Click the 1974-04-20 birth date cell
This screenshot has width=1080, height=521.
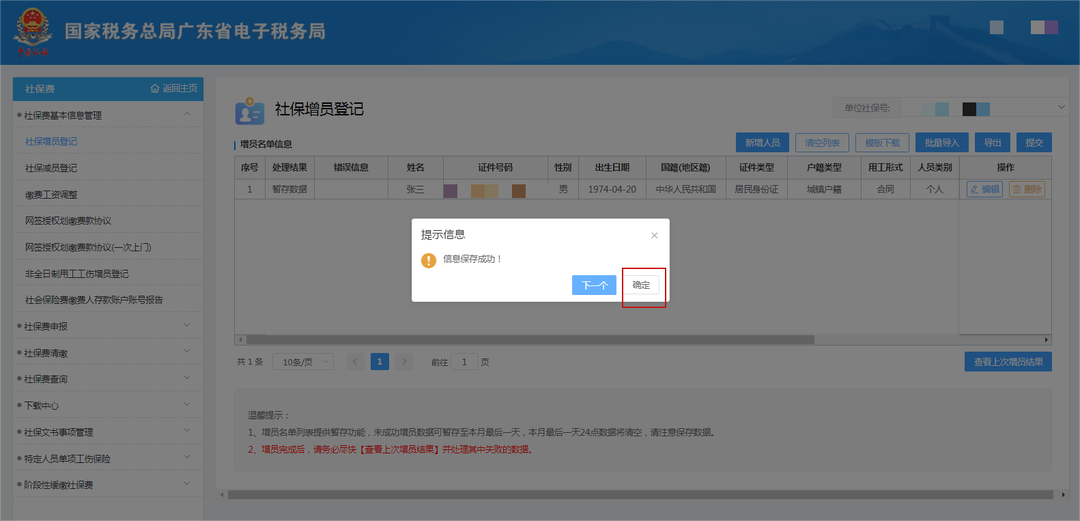pos(612,189)
